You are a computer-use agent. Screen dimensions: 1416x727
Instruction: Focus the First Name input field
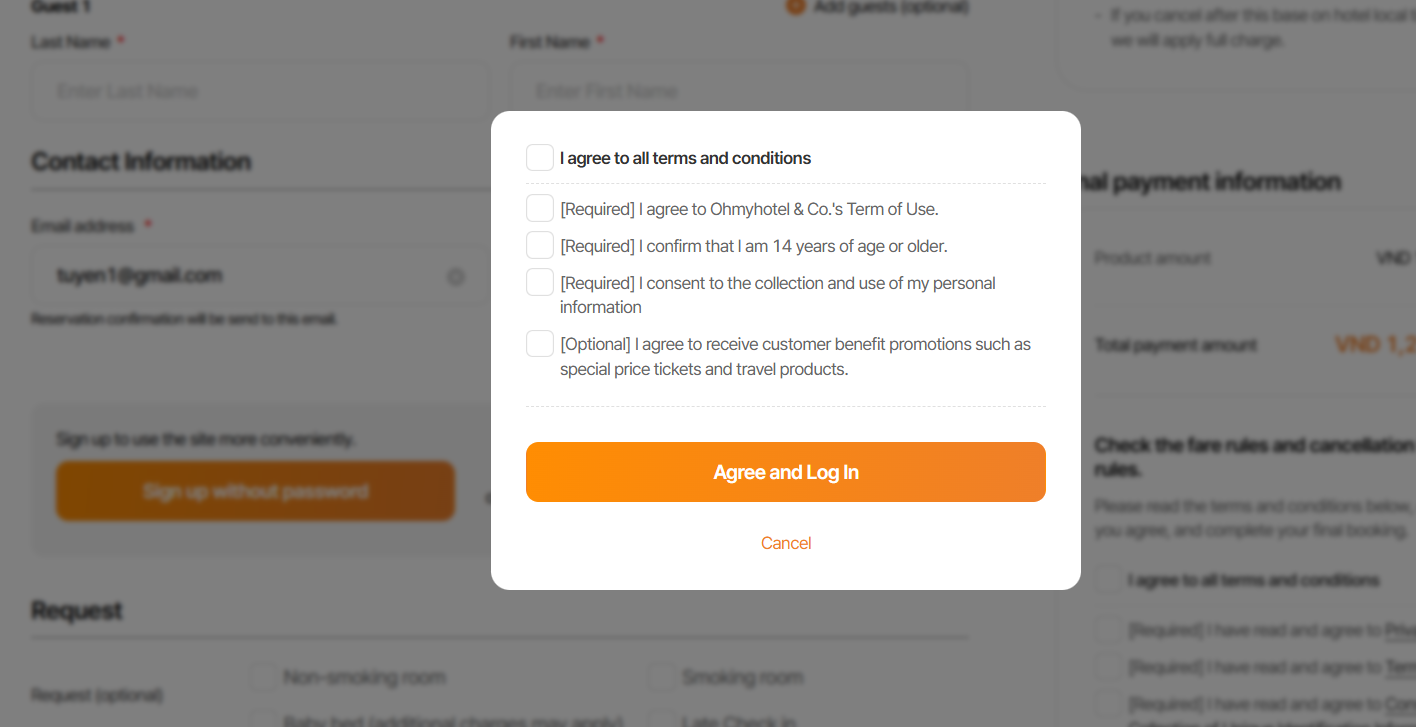tap(738, 92)
